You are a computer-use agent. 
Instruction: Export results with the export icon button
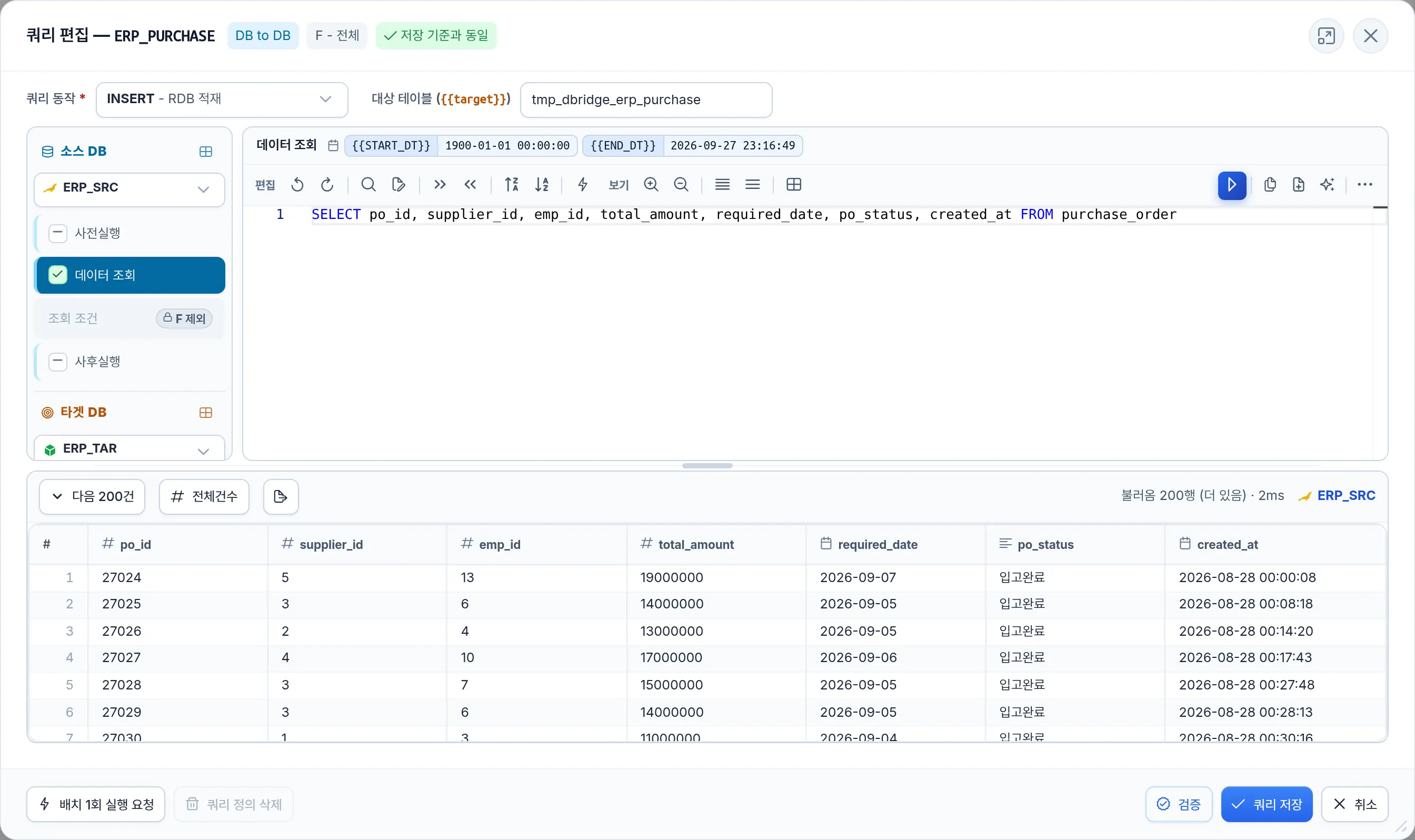(281, 496)
